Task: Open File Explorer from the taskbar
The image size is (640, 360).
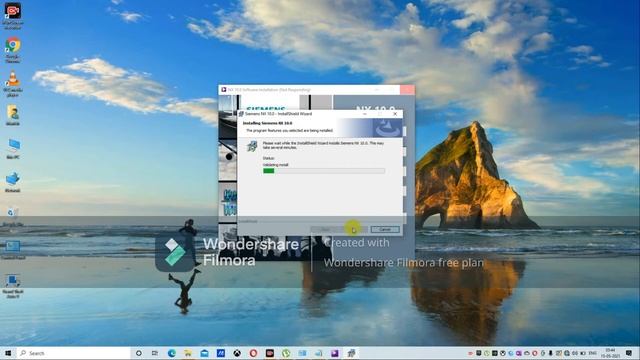Action: click(188, 353)
